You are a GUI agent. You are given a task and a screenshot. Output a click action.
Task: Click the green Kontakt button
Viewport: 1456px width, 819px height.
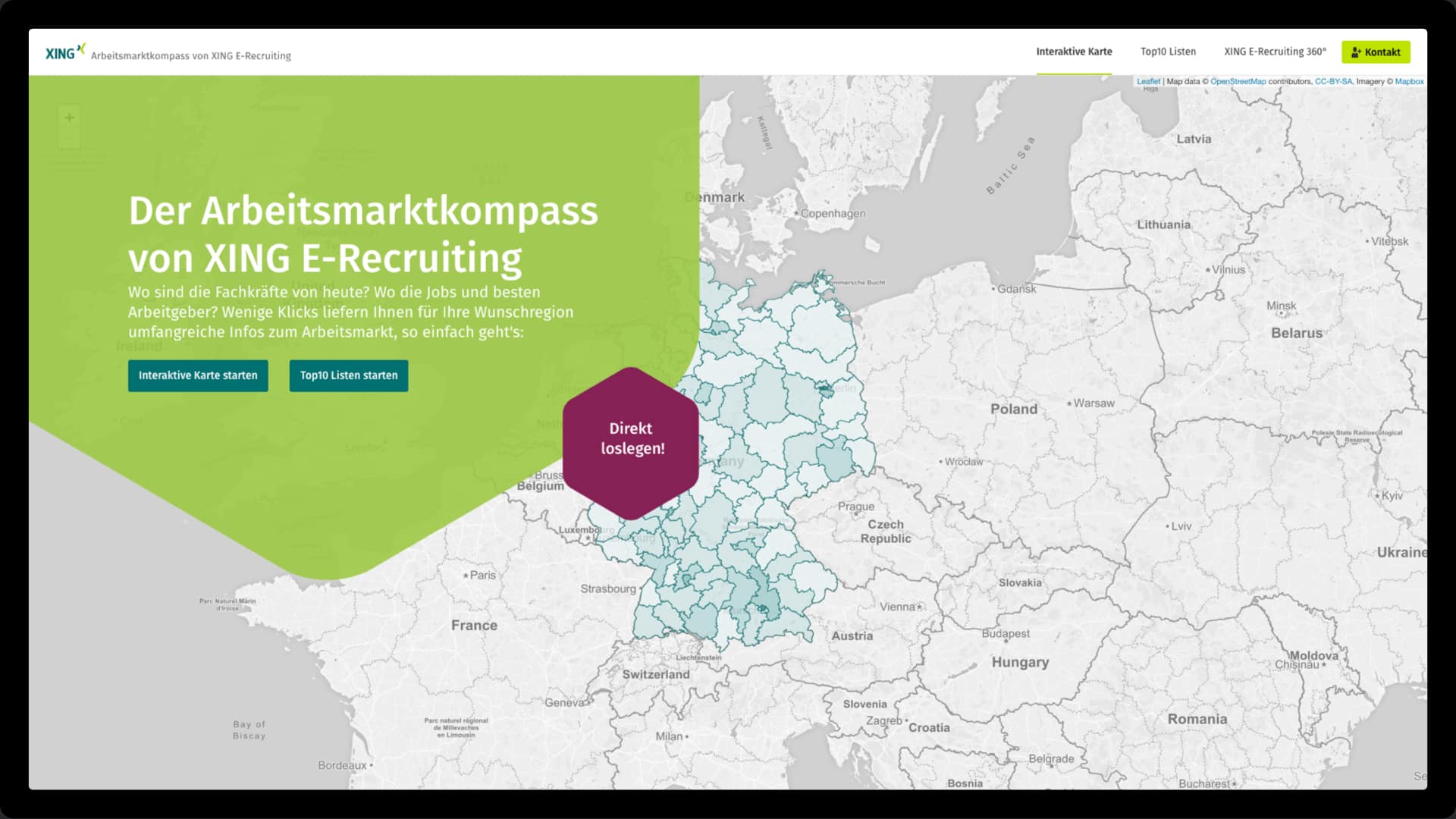point(1376,52)
